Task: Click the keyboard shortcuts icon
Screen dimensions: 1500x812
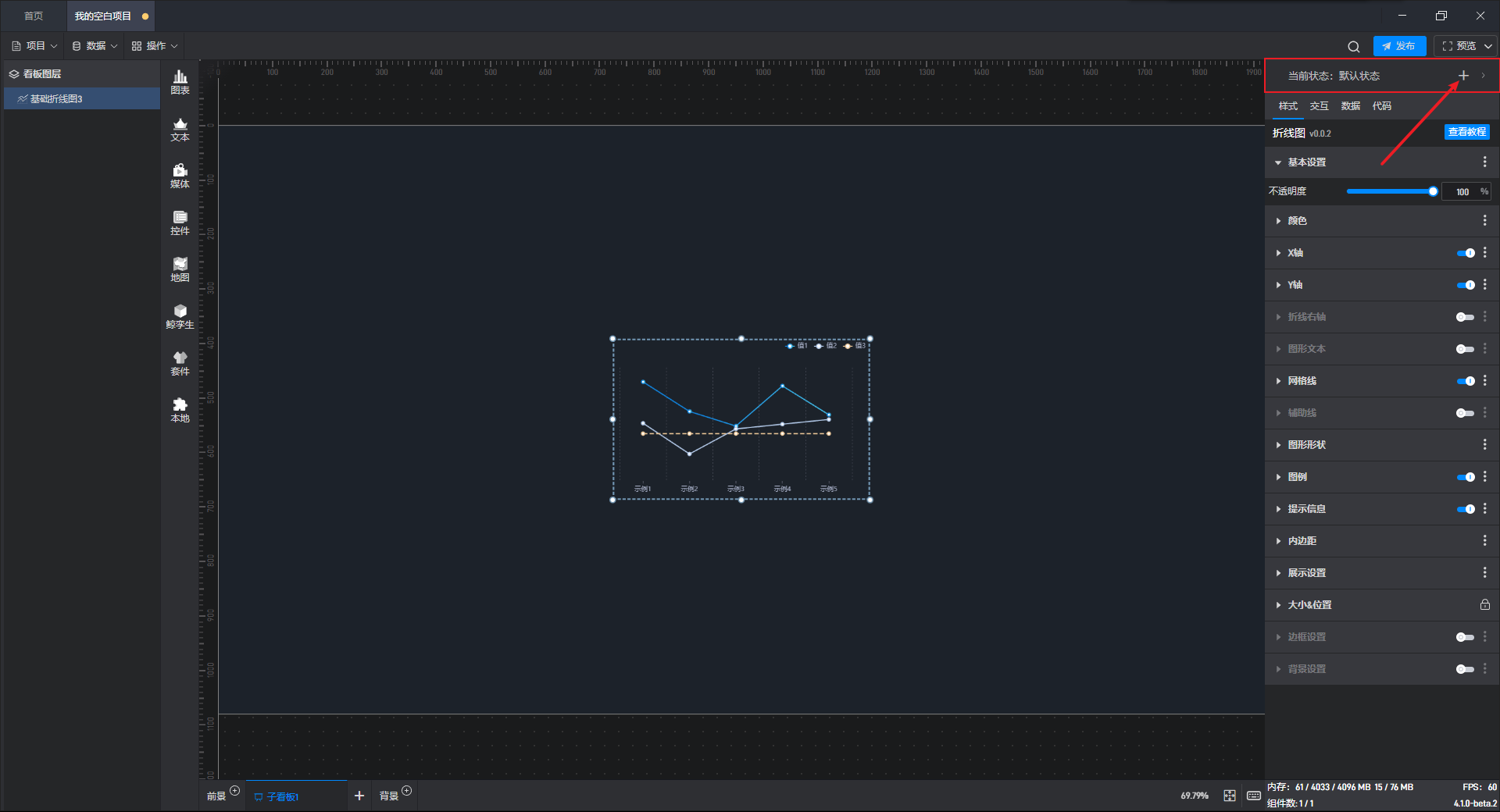Action: pyautogui.click(x=1253, y=796)
